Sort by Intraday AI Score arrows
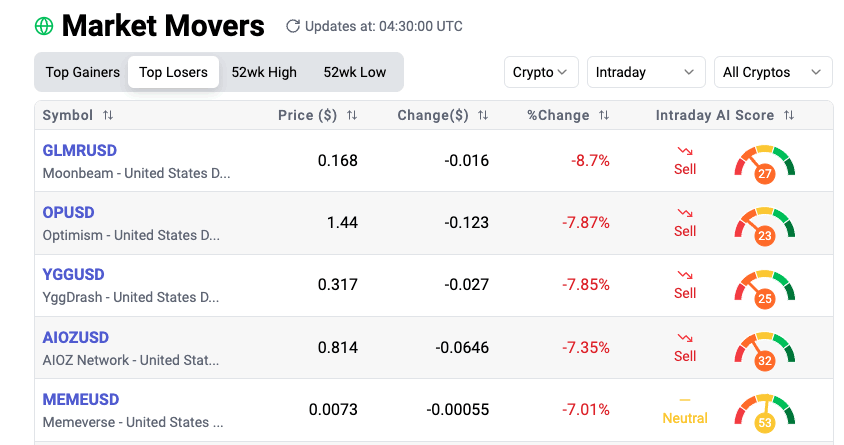This screenshot has height=445, width=844. pyautogui.click(x=789, y=116)
